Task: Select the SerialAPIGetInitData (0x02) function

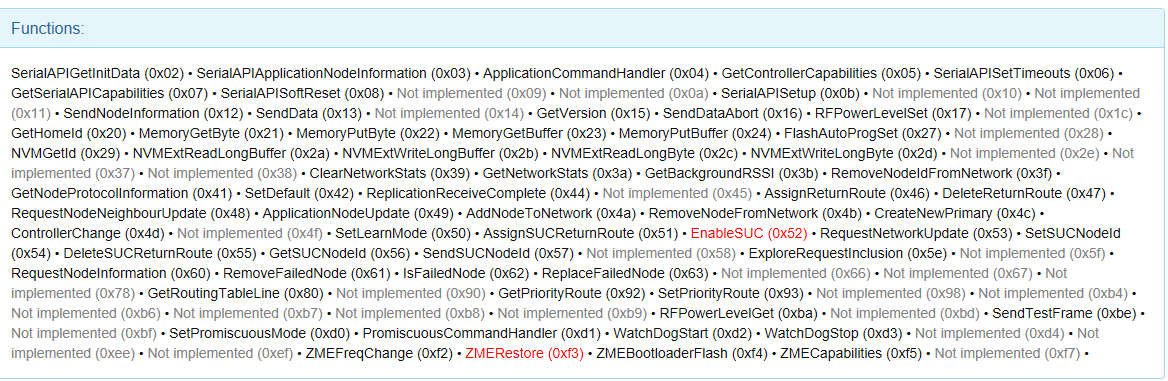Action: (98, 74)
